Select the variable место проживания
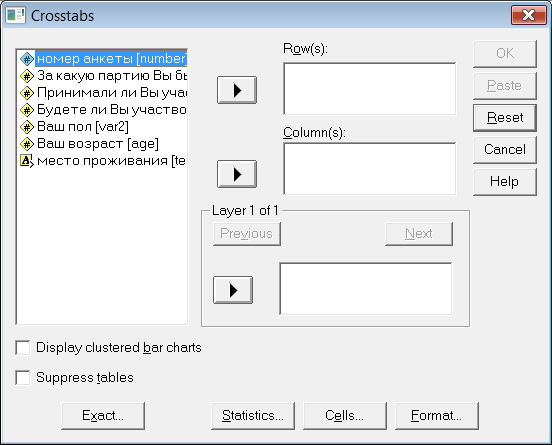This screenshot has height=445, width=552. [112, 161]
